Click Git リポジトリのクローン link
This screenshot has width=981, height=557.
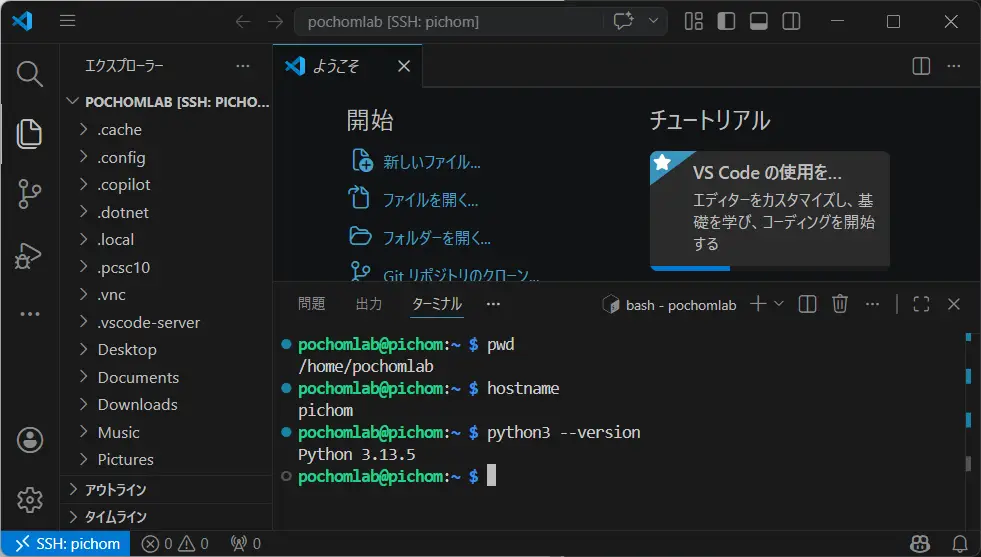click(460, 275)
